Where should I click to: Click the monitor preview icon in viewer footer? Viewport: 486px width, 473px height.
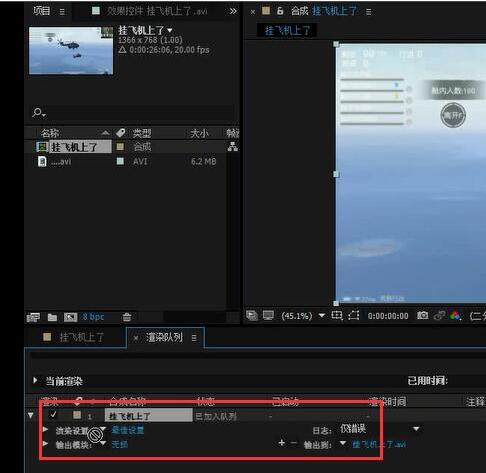(x=268, y=315)
